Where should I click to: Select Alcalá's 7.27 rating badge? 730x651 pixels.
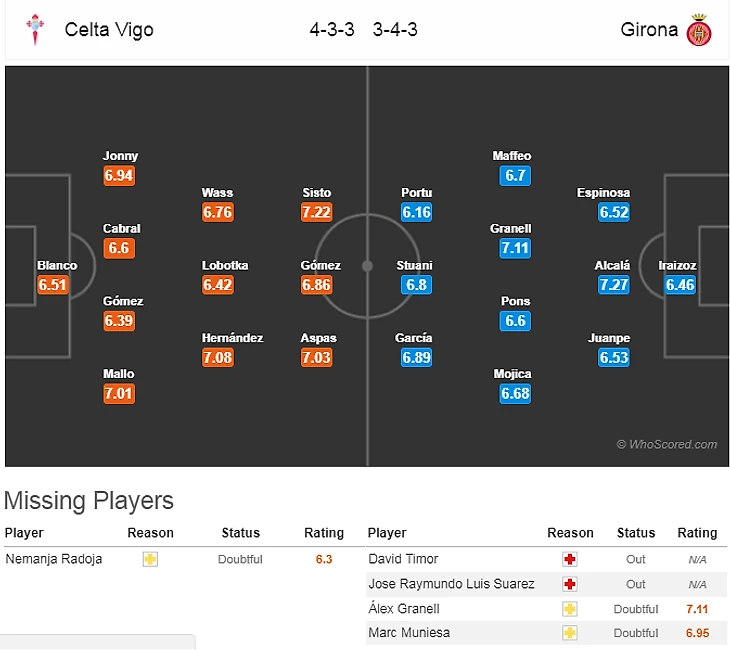coord(613,285)
